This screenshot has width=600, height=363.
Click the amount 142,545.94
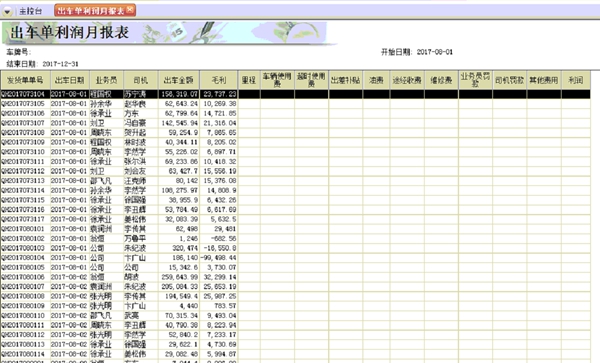(x=179, y=123)
